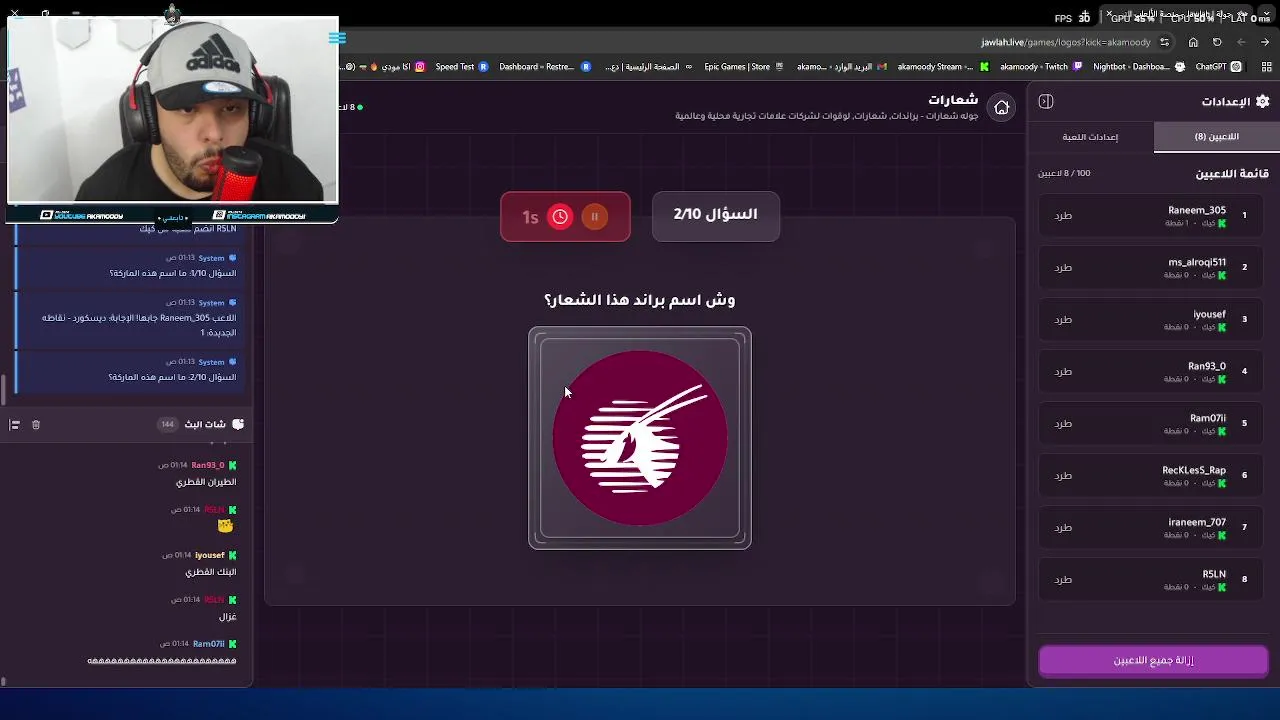Click the Kick badge next to ms_alroqi511

(x=1222, y=275)
